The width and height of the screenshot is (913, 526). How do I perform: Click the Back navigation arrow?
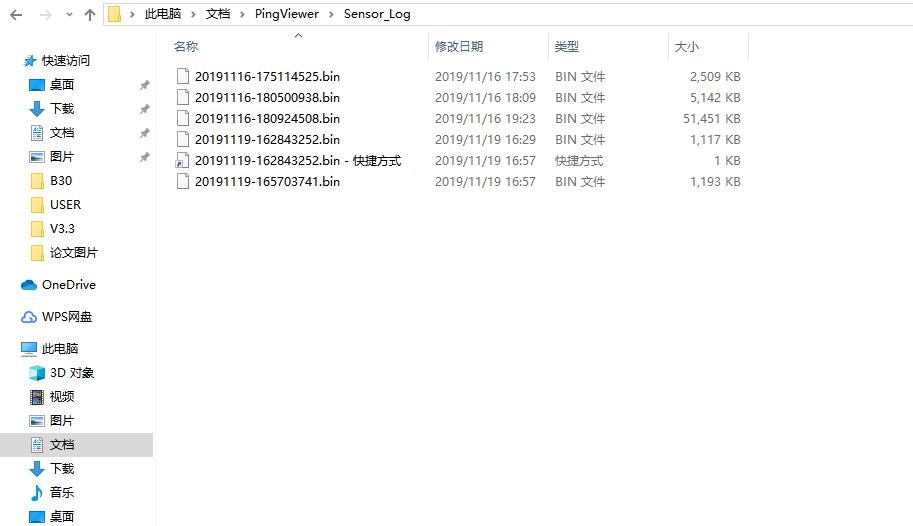tap(16, 15)
